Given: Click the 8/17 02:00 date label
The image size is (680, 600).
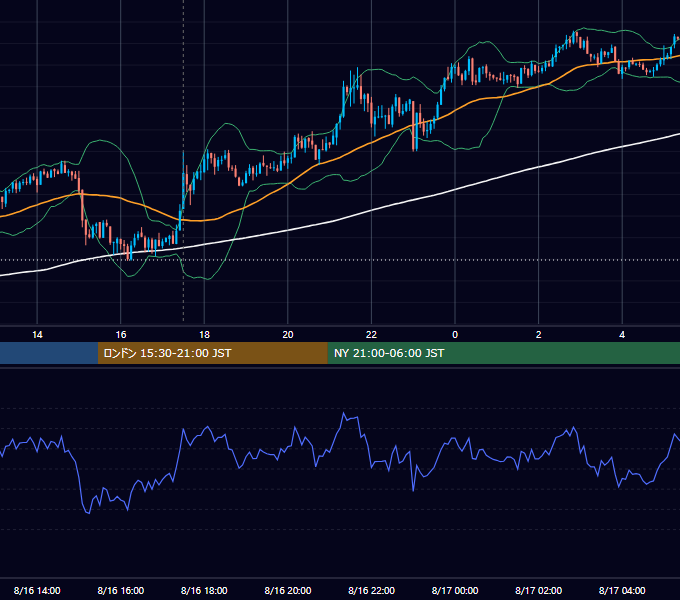Looking at the screenshot, I should [539, 590].
